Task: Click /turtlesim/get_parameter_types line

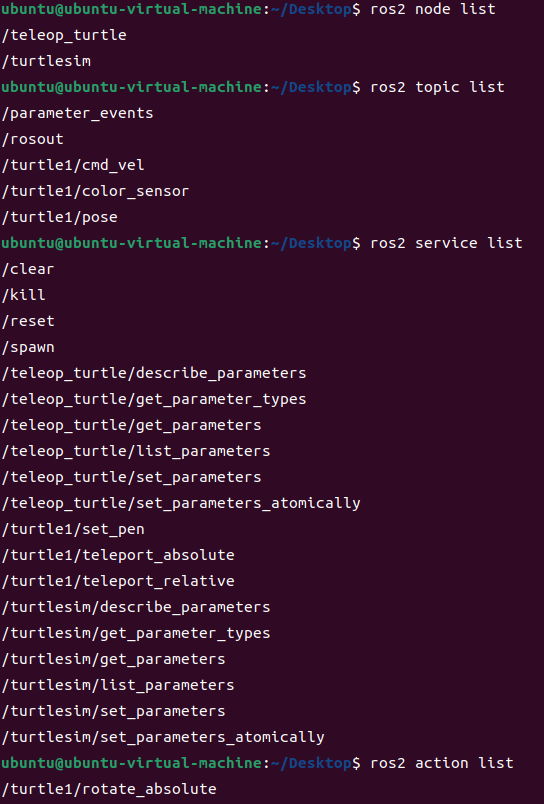Action: (136, 633)
